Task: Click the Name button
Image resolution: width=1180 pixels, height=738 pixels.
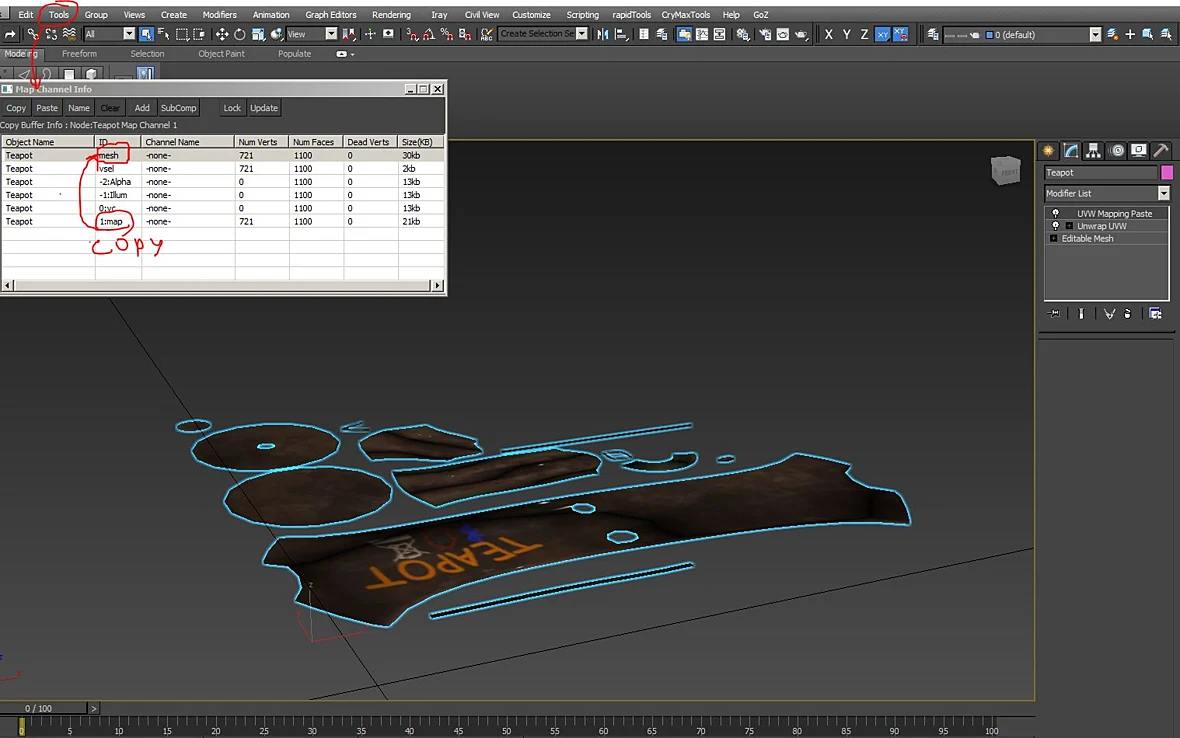Action: pos(78,108)
